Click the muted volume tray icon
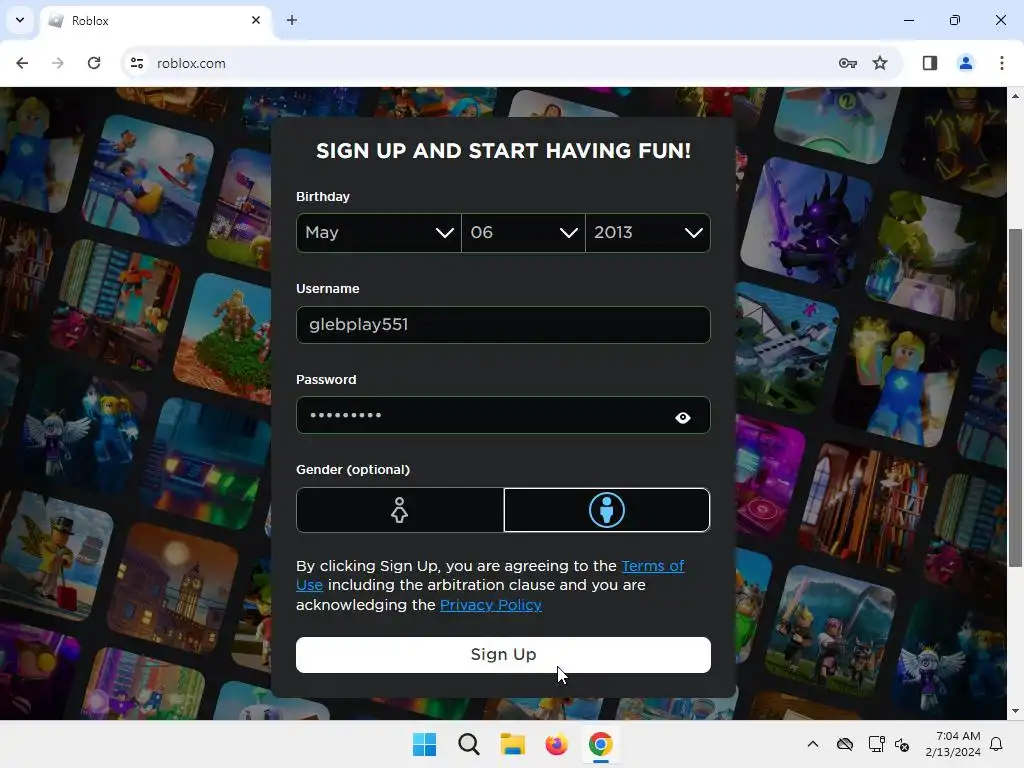 tap(902, 744)
